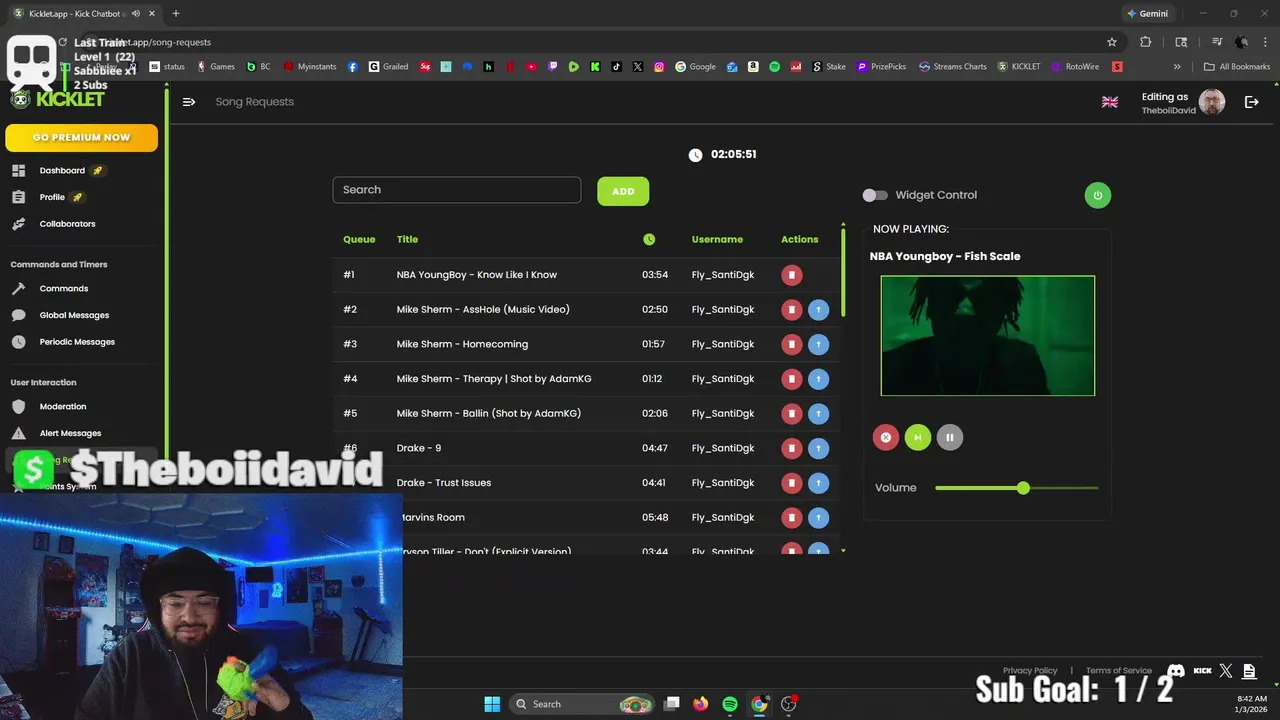This screenshot has height=720, width=1280.
Task: Open the TheboiiDavid user avatar
Action: (x=1212, y=102)
